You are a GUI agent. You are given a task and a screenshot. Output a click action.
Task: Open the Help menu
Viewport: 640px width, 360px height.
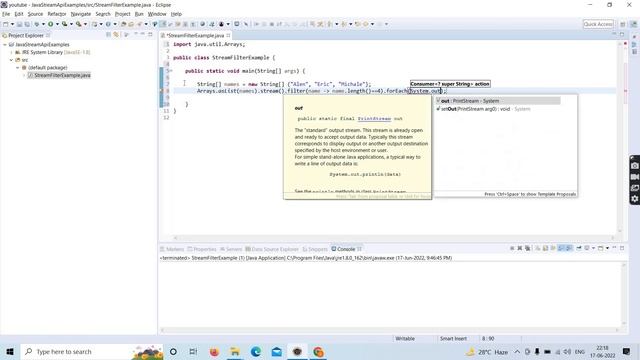pyautogui.click(x=176, y=14)
